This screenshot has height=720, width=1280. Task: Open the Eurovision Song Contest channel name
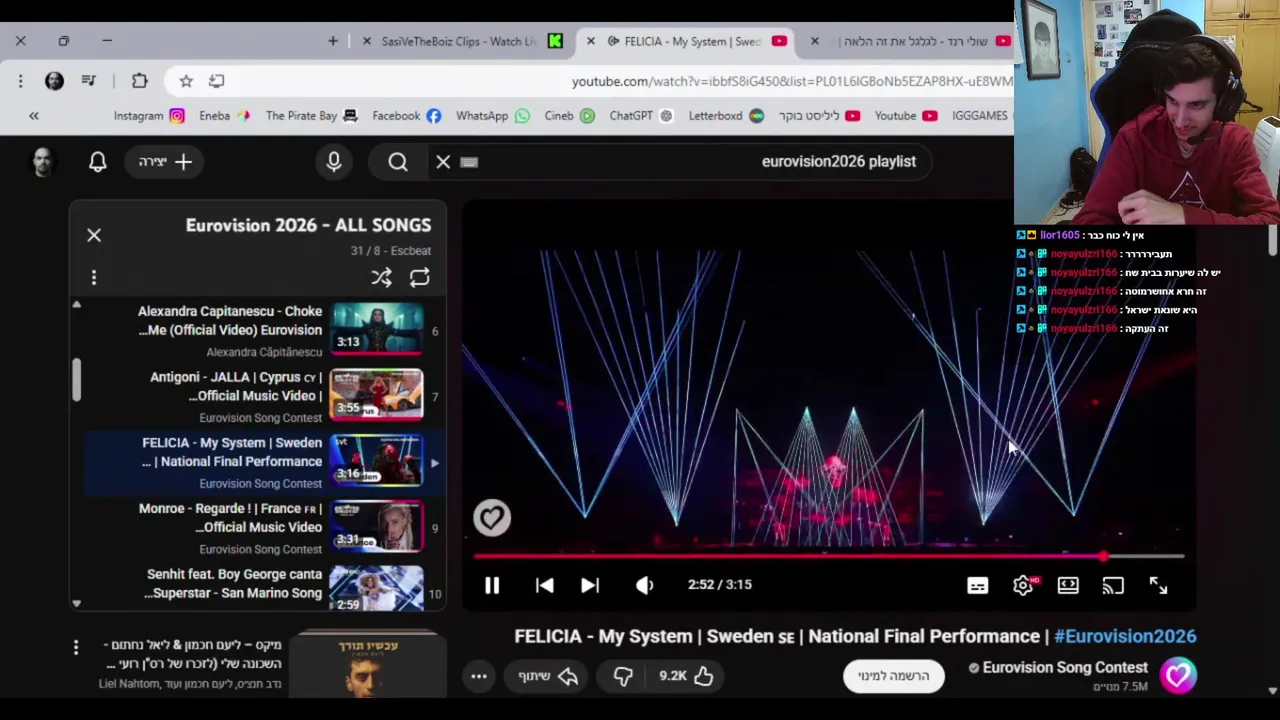point(1065,667)
